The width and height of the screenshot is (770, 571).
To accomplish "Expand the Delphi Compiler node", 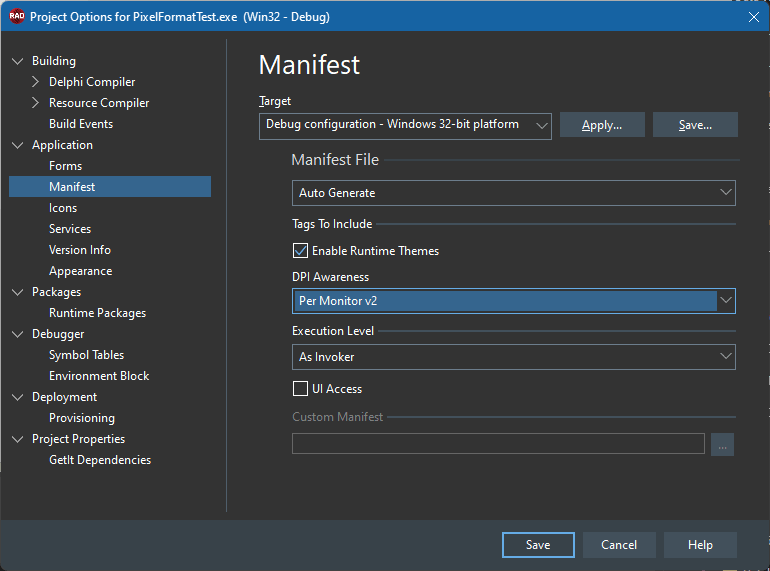I will click(35, 82).
